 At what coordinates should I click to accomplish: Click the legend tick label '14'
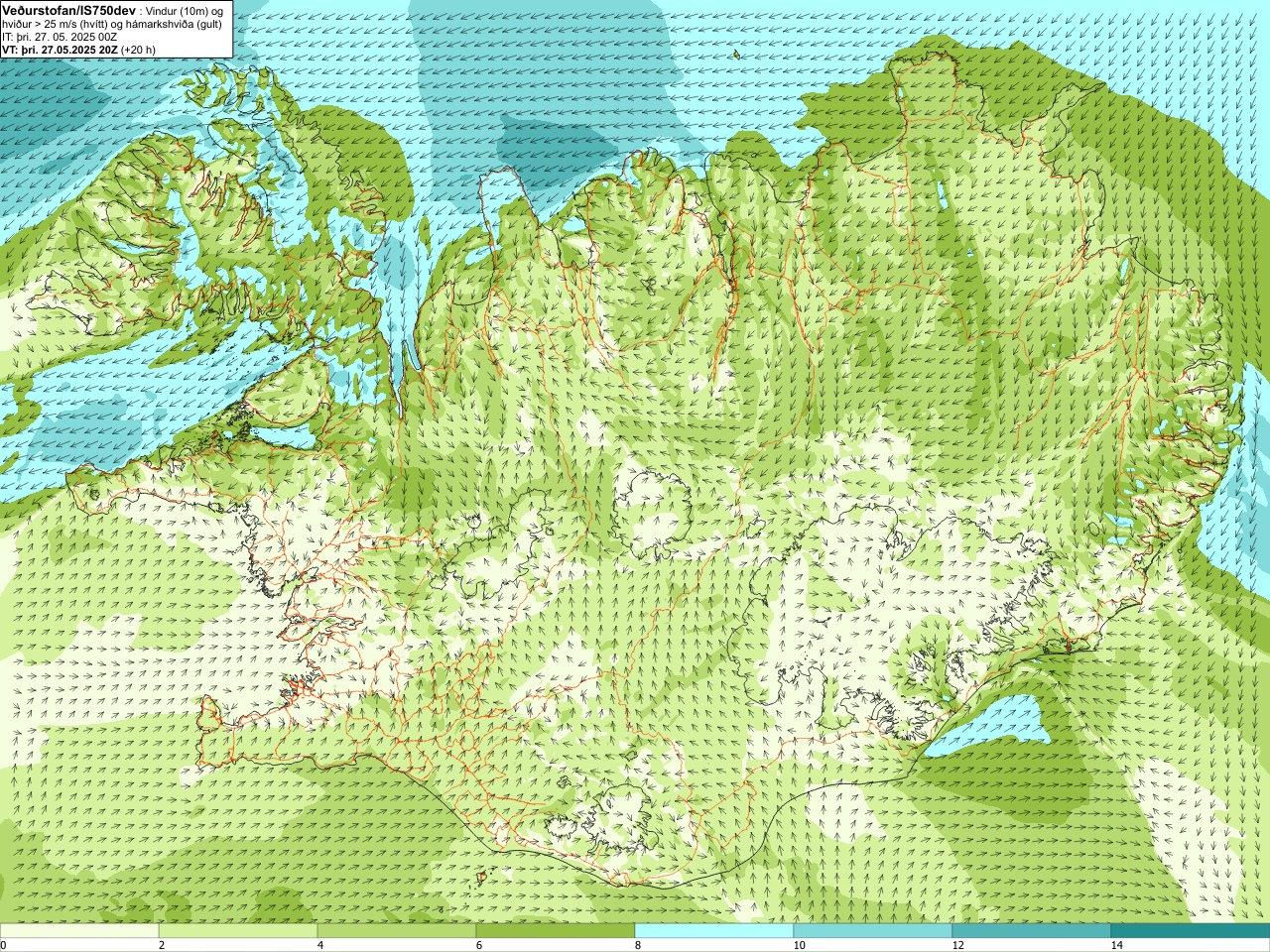tap(1116, 945)
